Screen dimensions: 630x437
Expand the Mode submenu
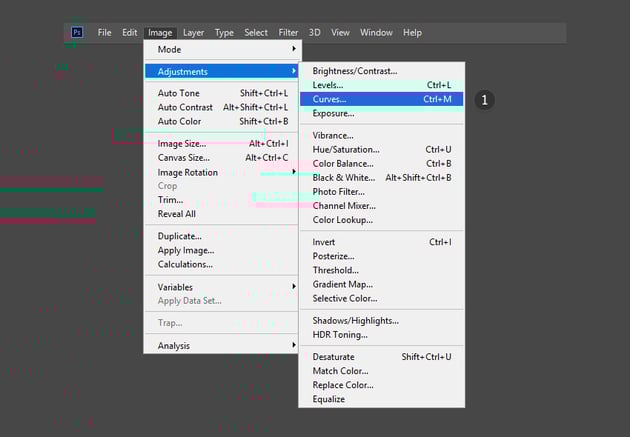pos(222,49)
